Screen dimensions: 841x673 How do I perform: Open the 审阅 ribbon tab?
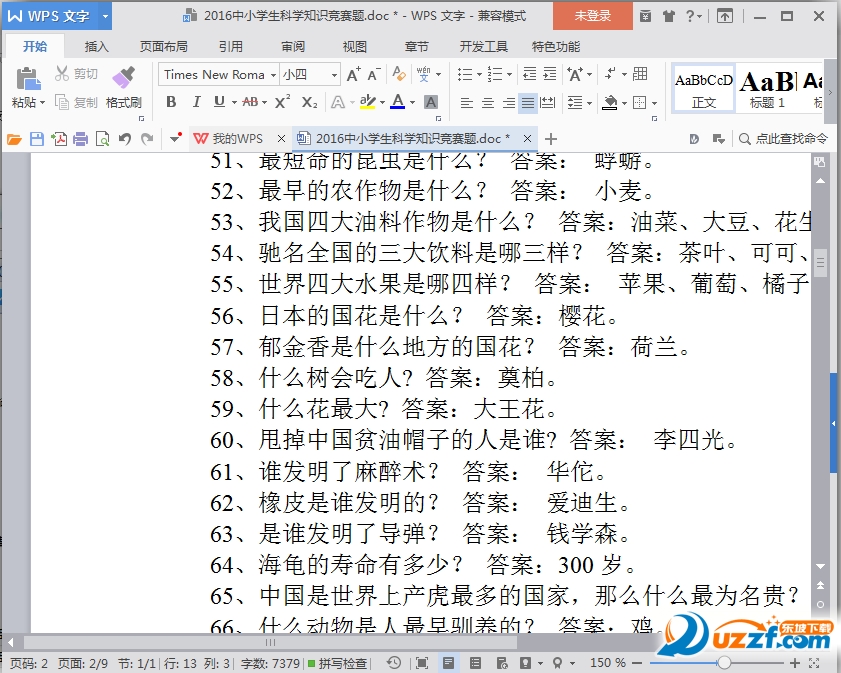(x=293, y=47)
